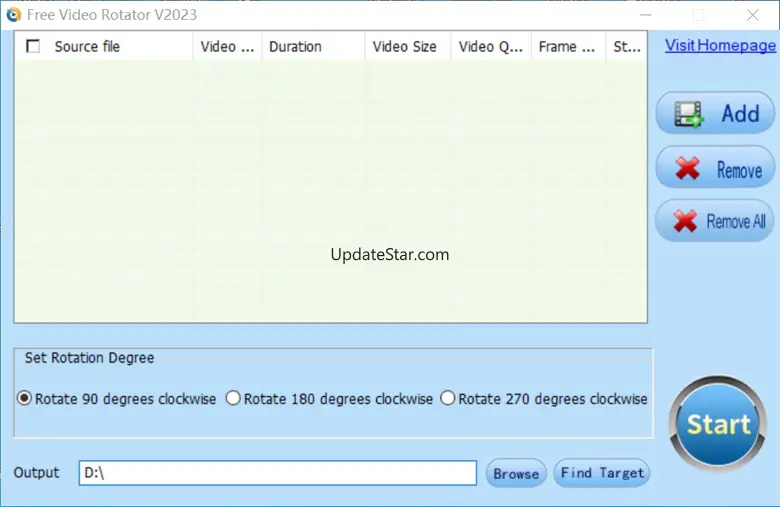Click the Video Q... column header
This screenshot has width=780, height=507.
pyautogui.click(x=491, y=46)
